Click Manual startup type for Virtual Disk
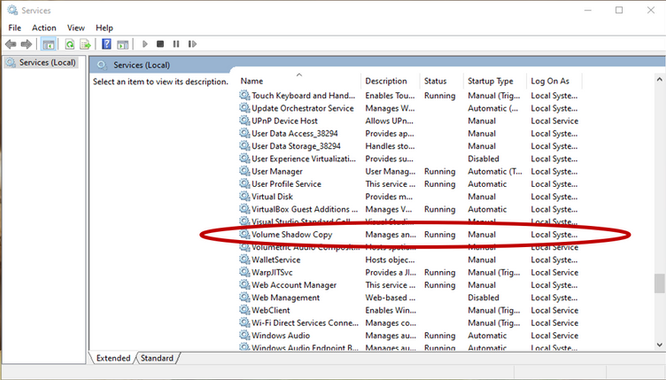Image resolution: width=666 pixels, height=380 pixels. 482,197
